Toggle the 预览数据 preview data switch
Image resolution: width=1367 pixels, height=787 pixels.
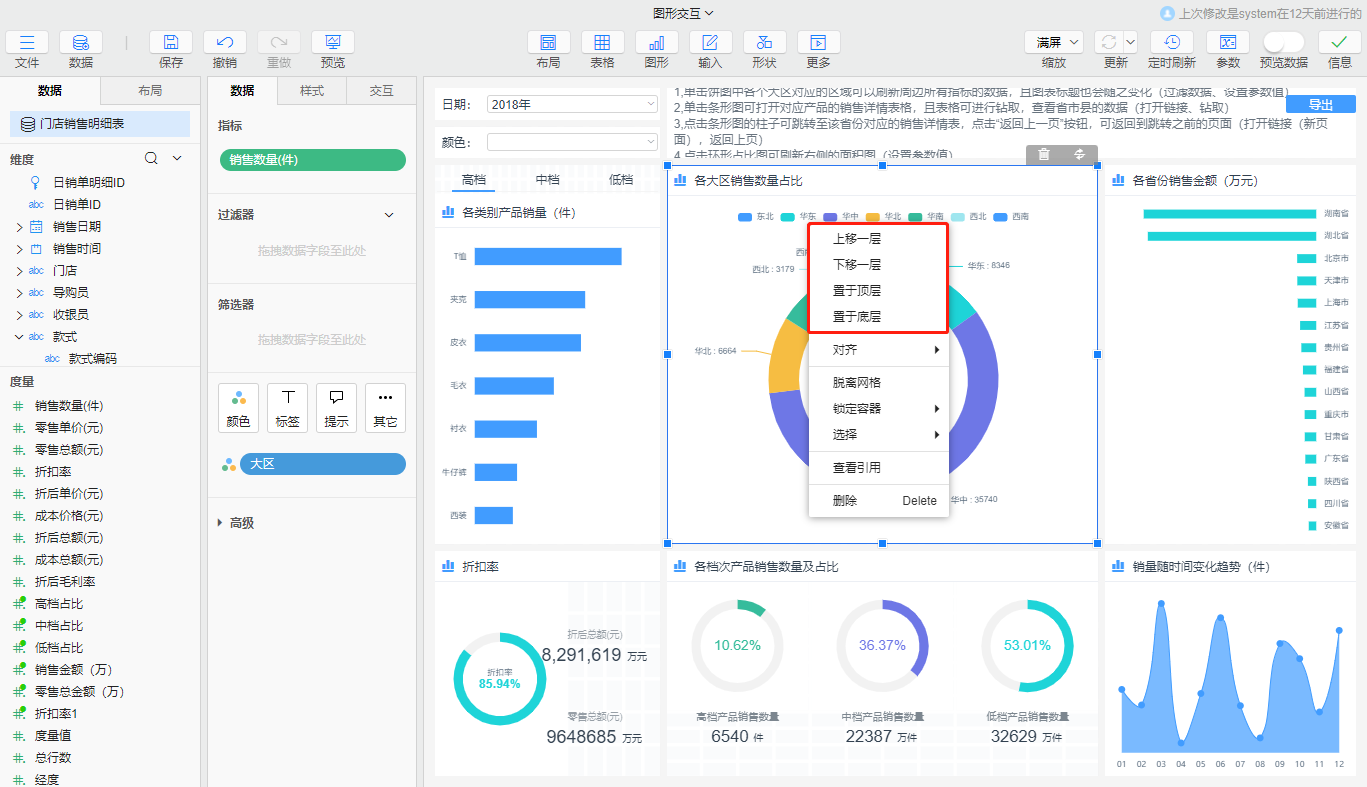[1283, 42]
